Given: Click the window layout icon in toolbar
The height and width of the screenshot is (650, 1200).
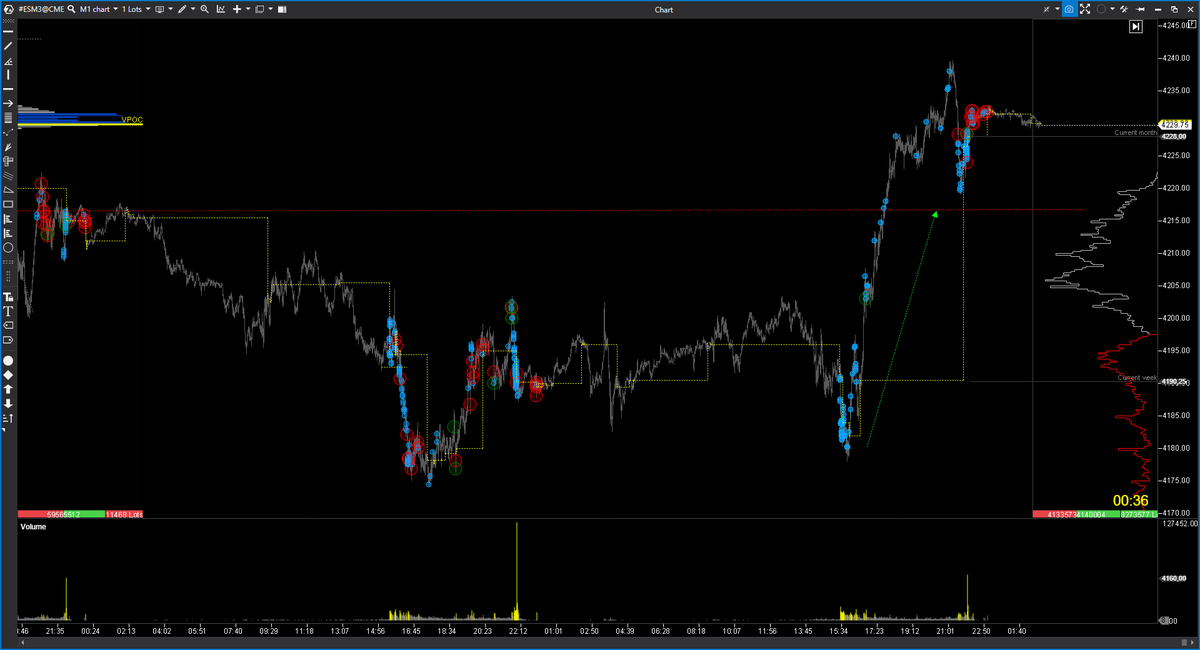Looking at the screenshot, I should tap(259, 9).
